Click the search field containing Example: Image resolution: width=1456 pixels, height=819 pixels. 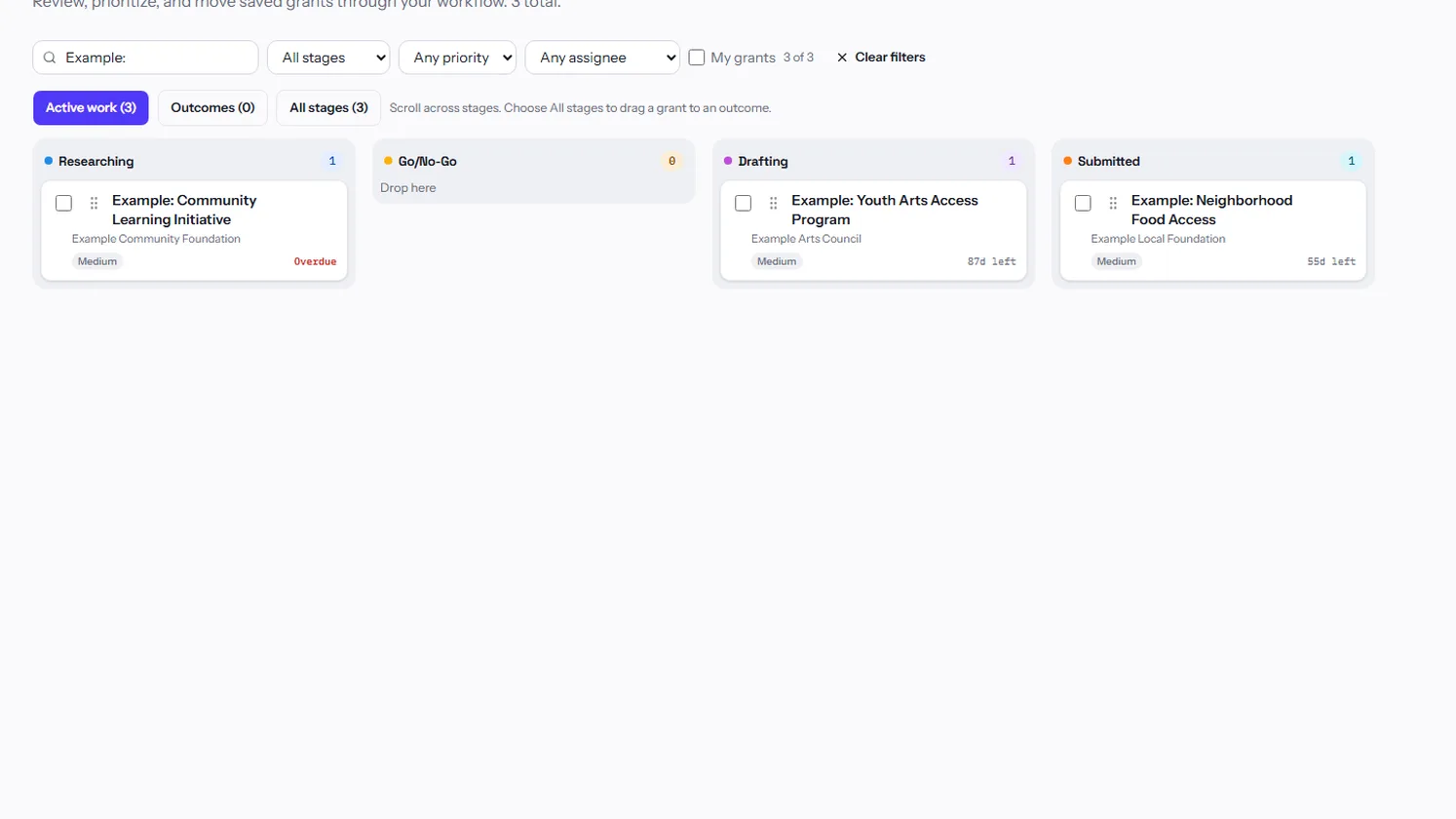(x=145, y=58)
